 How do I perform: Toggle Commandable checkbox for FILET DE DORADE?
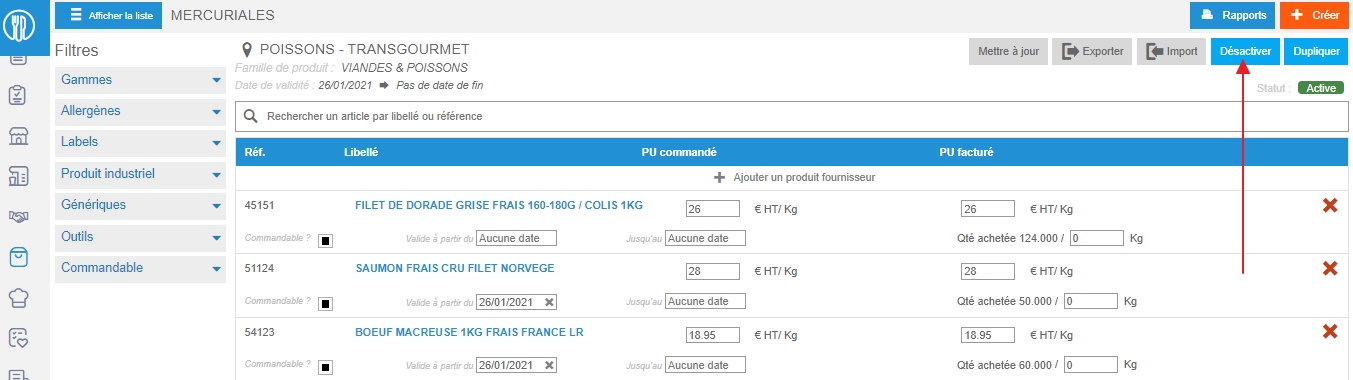(326, 241)
